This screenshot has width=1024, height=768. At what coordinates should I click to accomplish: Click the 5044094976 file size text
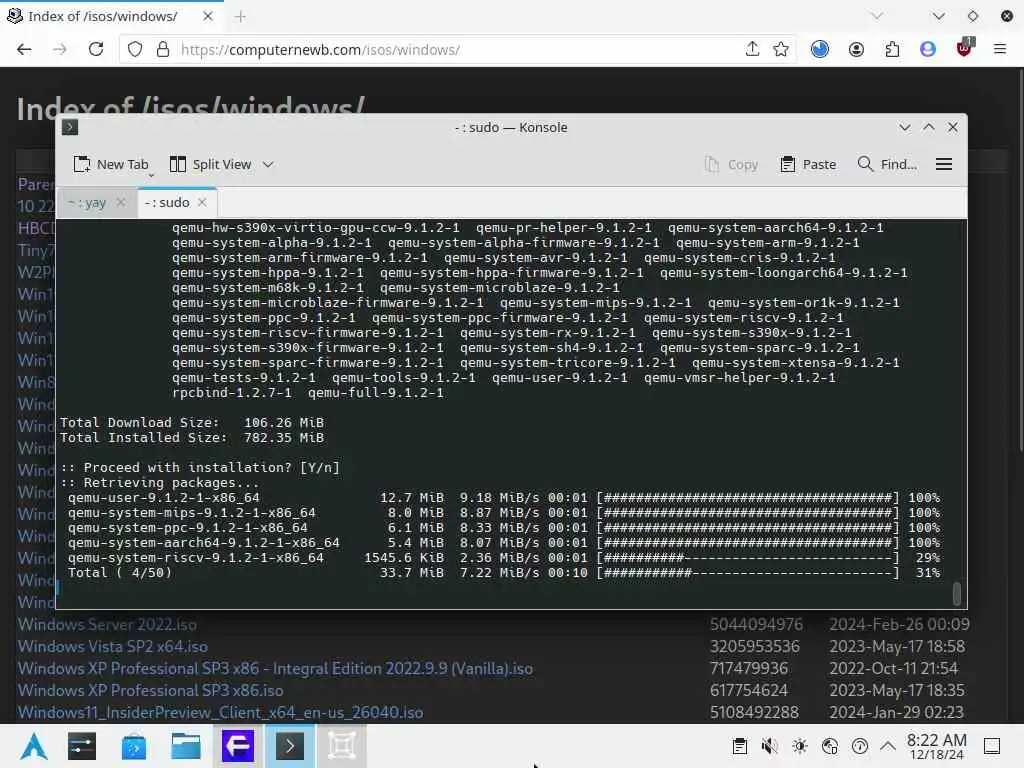point(756,625)
